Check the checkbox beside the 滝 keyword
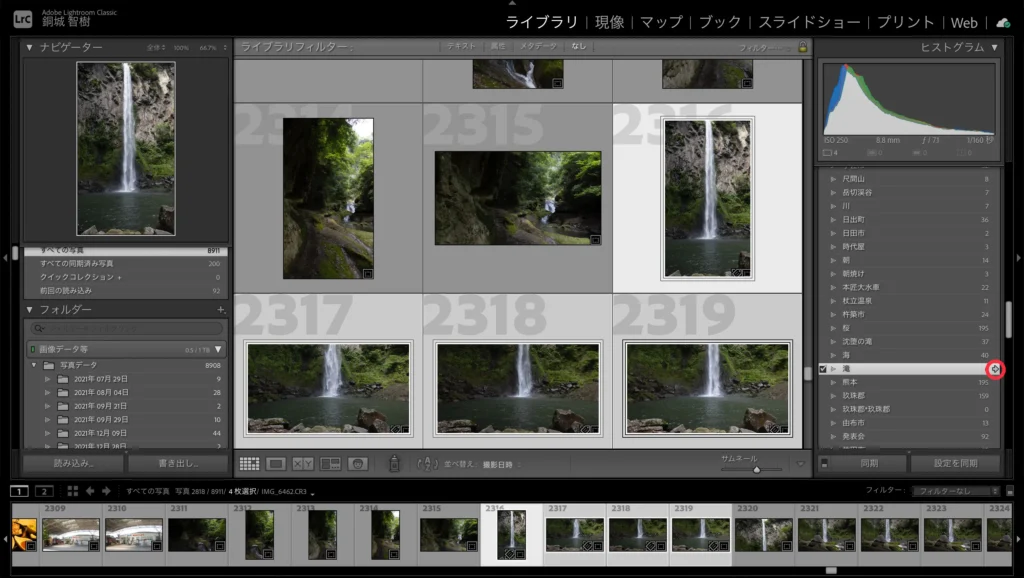Image resolution: width=1024 pixels, height=578 pixels. [822, 368]
